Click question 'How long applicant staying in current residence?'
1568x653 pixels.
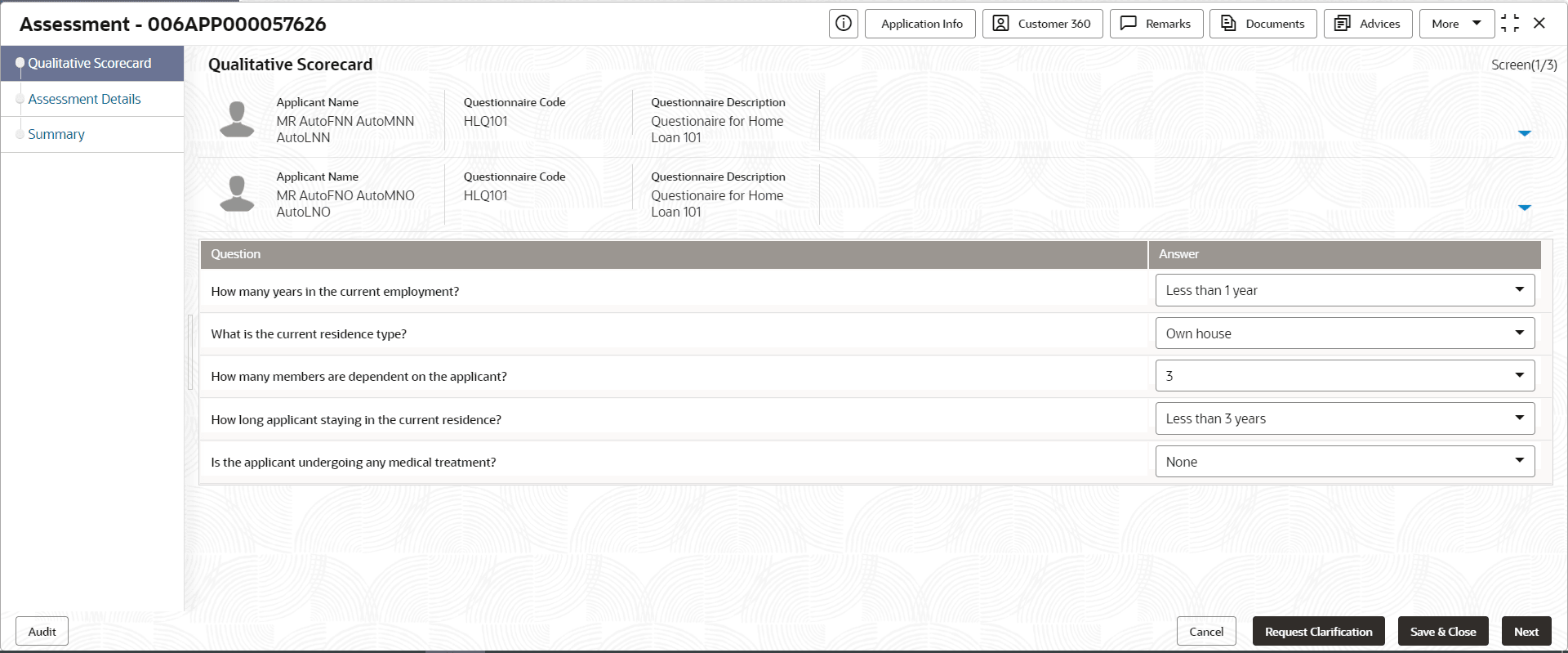coord(356,420)
